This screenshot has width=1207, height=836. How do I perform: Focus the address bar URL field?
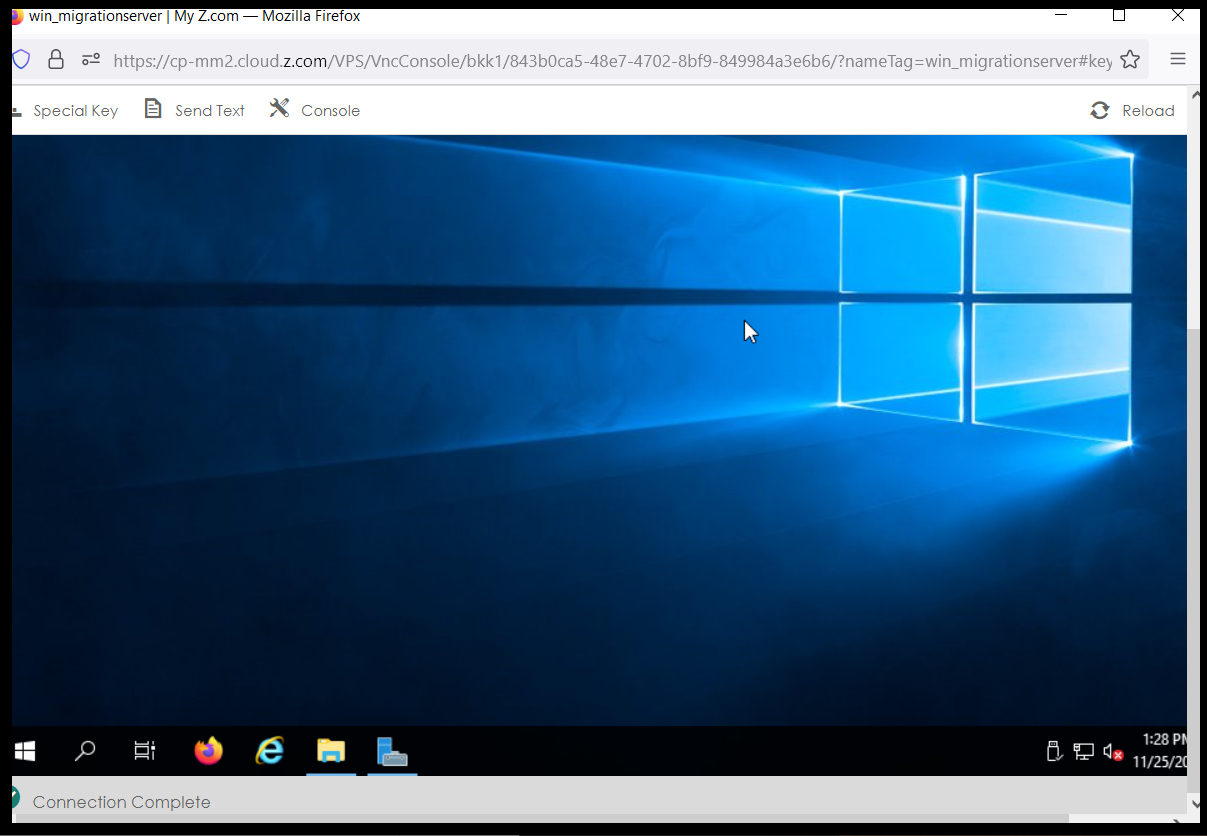click(x=612, y=61)
